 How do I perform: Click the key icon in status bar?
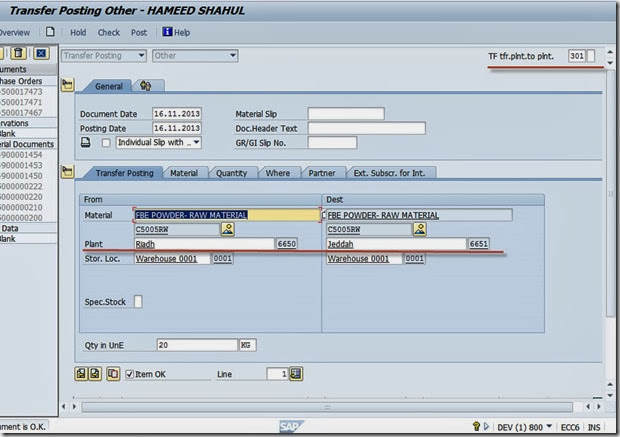[476, 426]
